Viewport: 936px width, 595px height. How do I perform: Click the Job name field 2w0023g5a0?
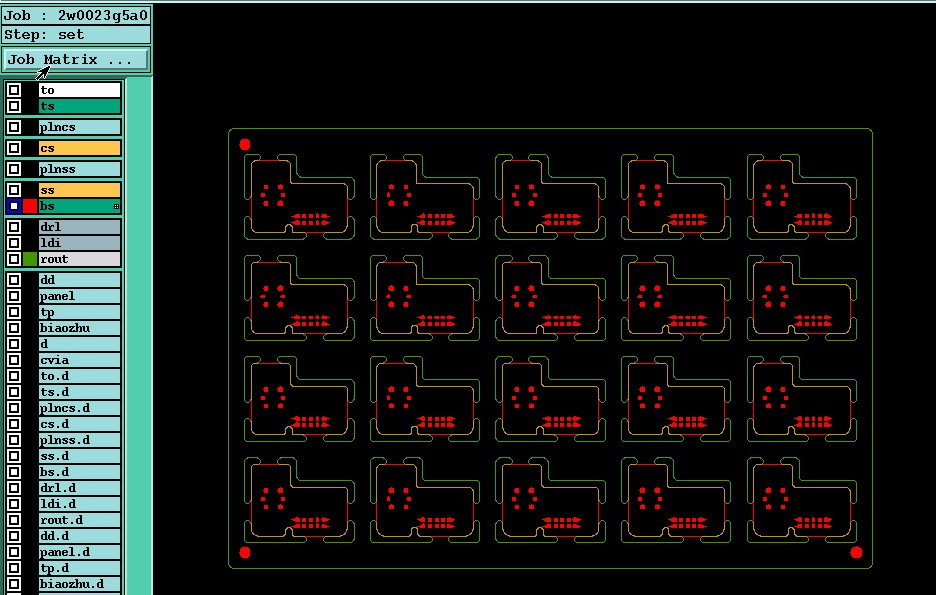click(76, 16)
